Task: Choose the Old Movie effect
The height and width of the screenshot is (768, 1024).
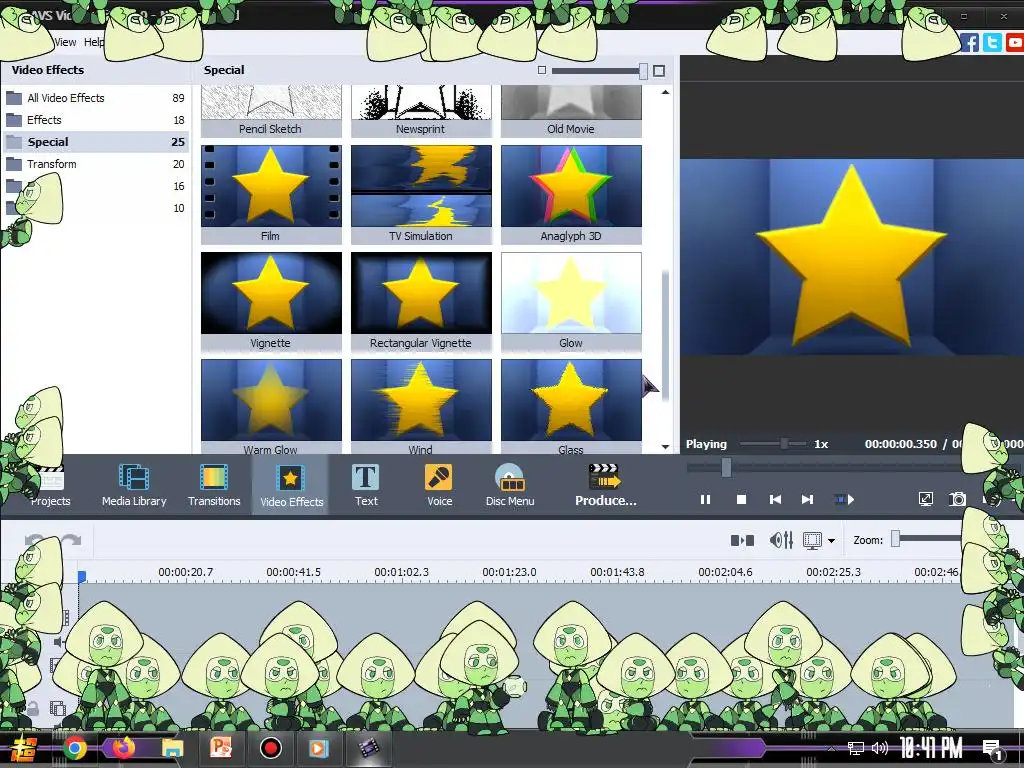Action: [571, 111]
